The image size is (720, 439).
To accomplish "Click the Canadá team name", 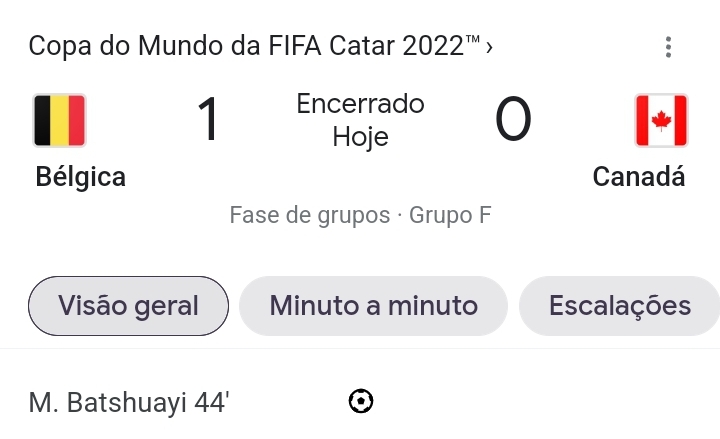I will tap(639, 177).
